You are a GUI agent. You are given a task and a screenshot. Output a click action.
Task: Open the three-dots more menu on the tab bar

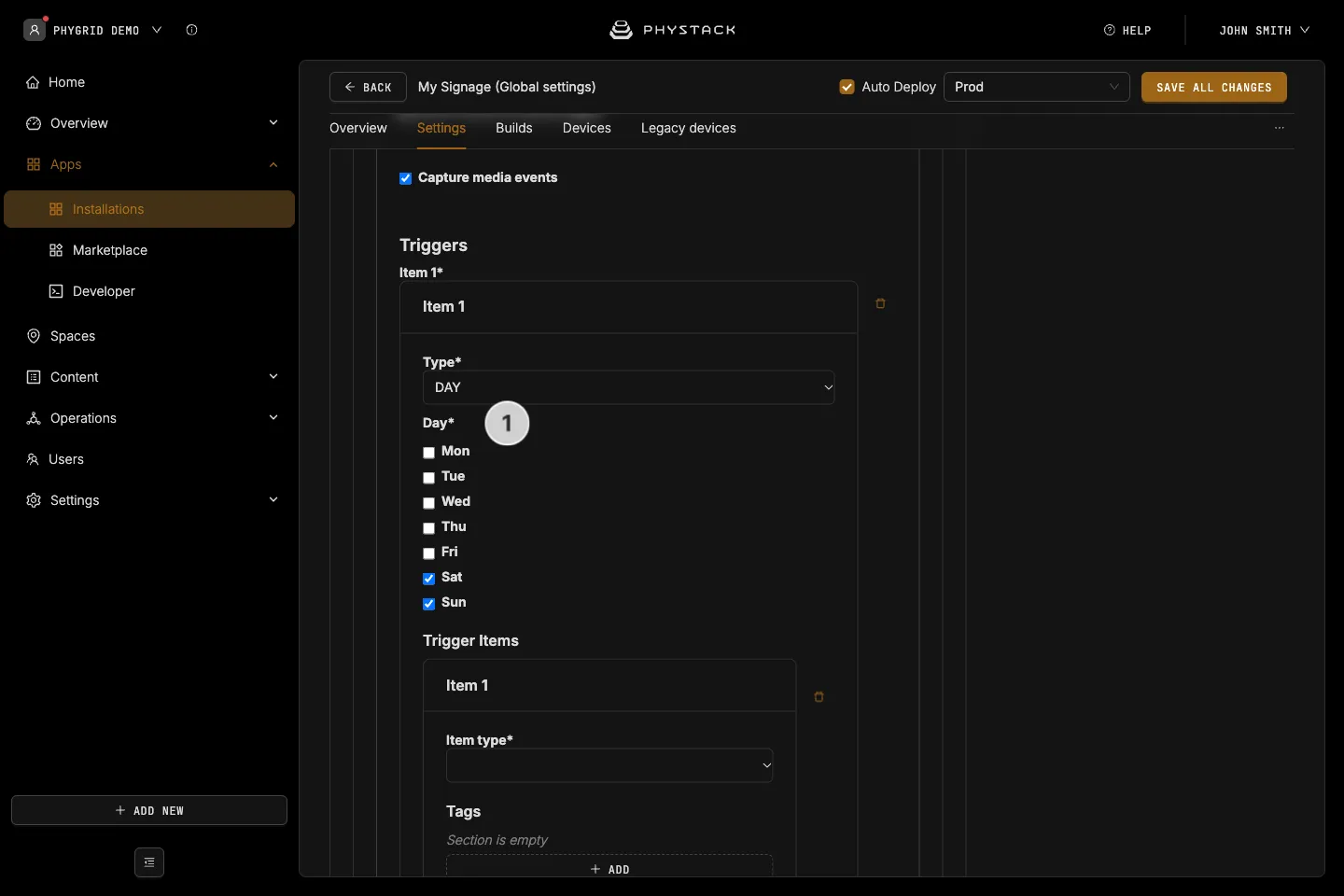[x=1280, y=128]
